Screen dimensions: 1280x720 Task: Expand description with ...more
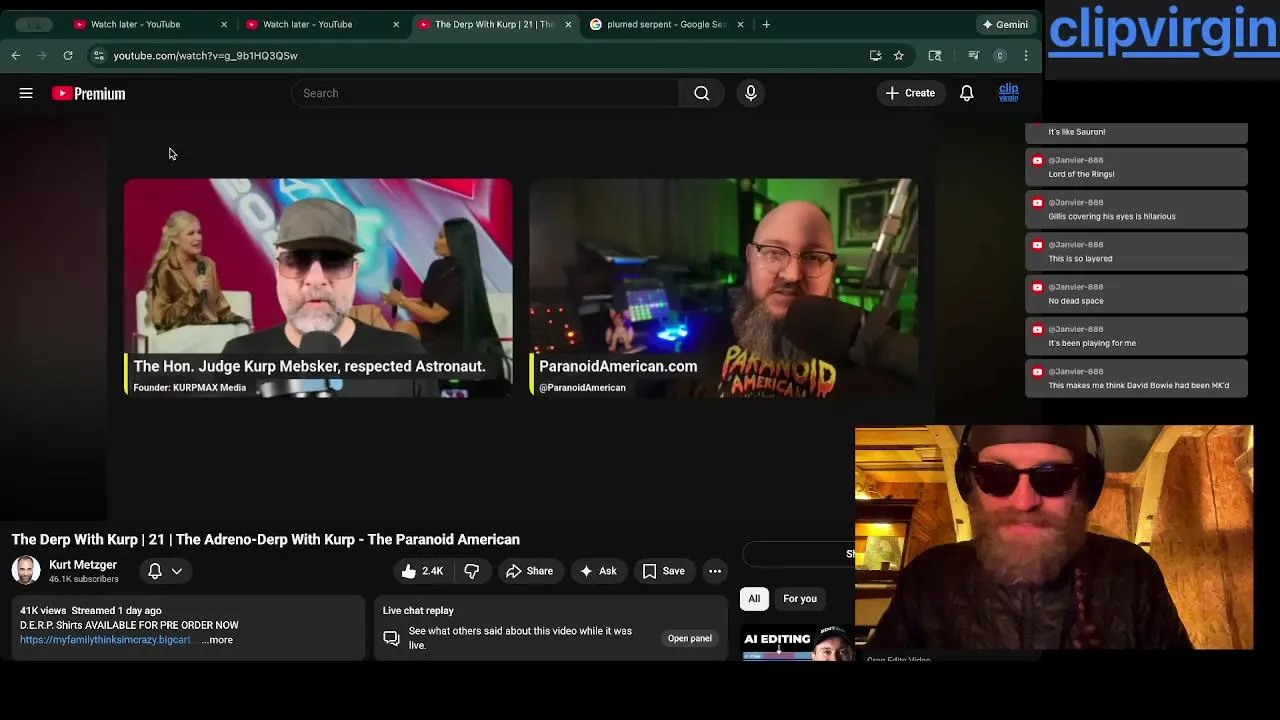click(217, 640)
